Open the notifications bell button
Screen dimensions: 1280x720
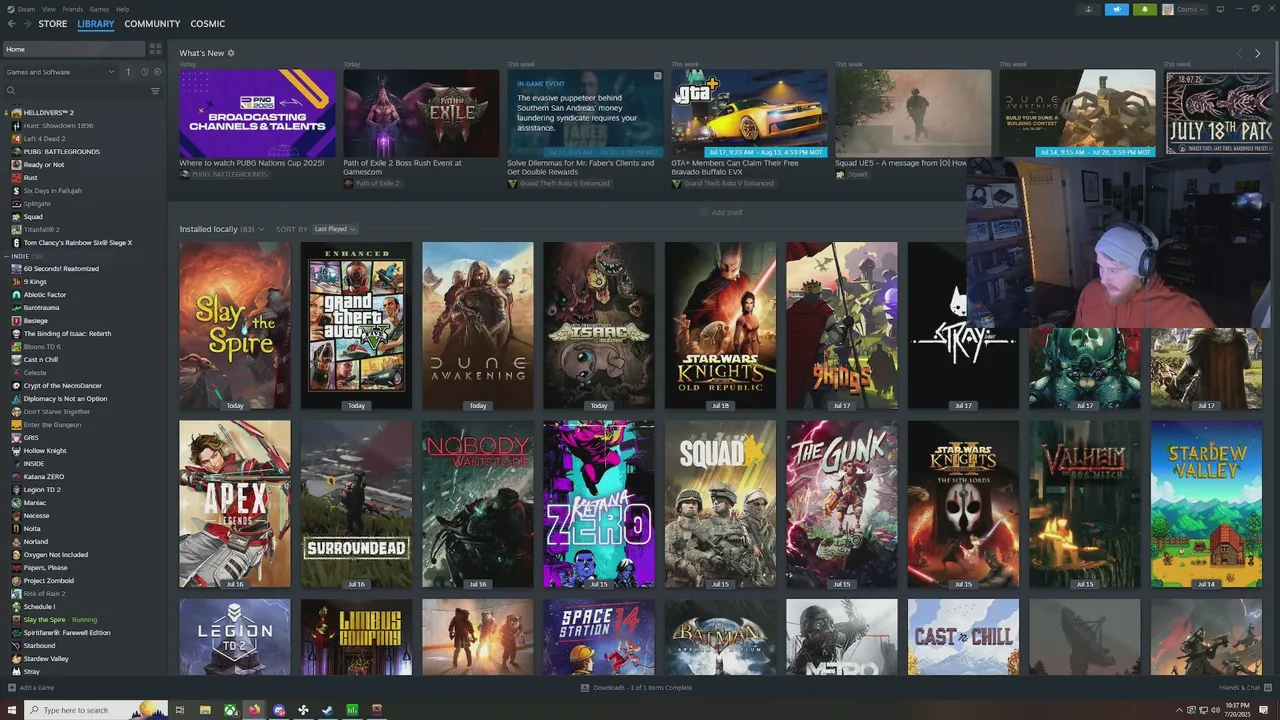pos(1145,9)
